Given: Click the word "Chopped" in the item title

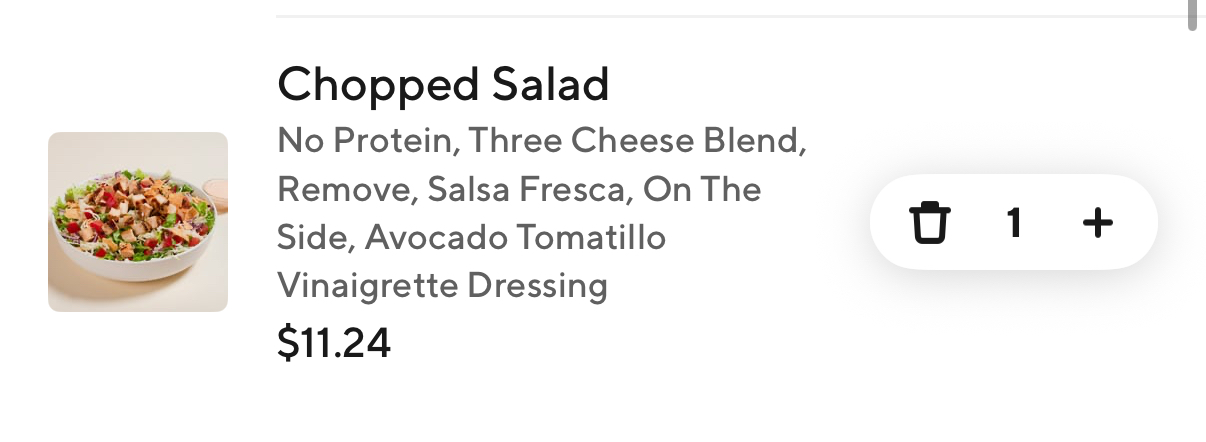Looking at the screenshot, I should 376,85.
